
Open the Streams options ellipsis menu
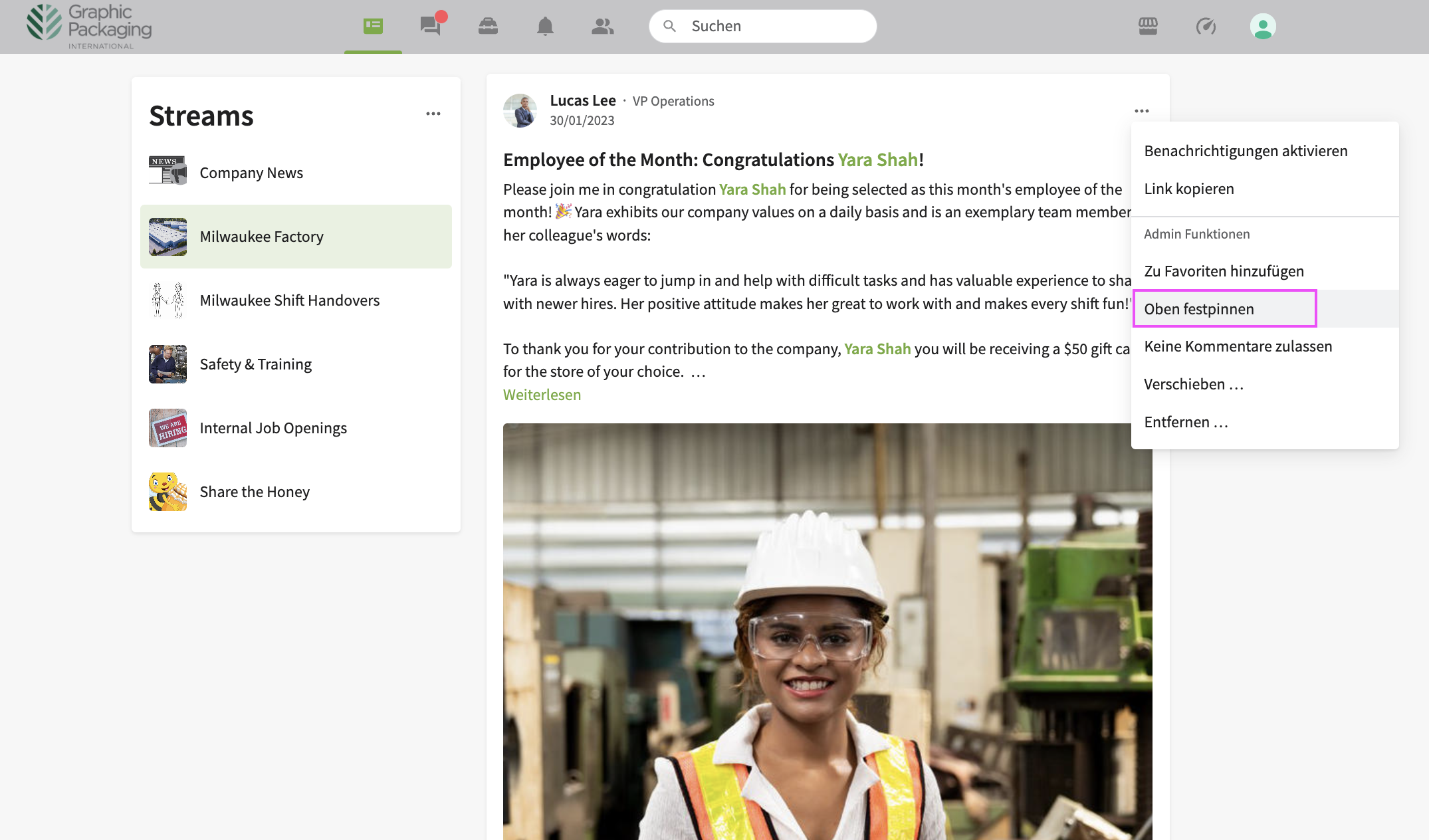click(433, 114)
